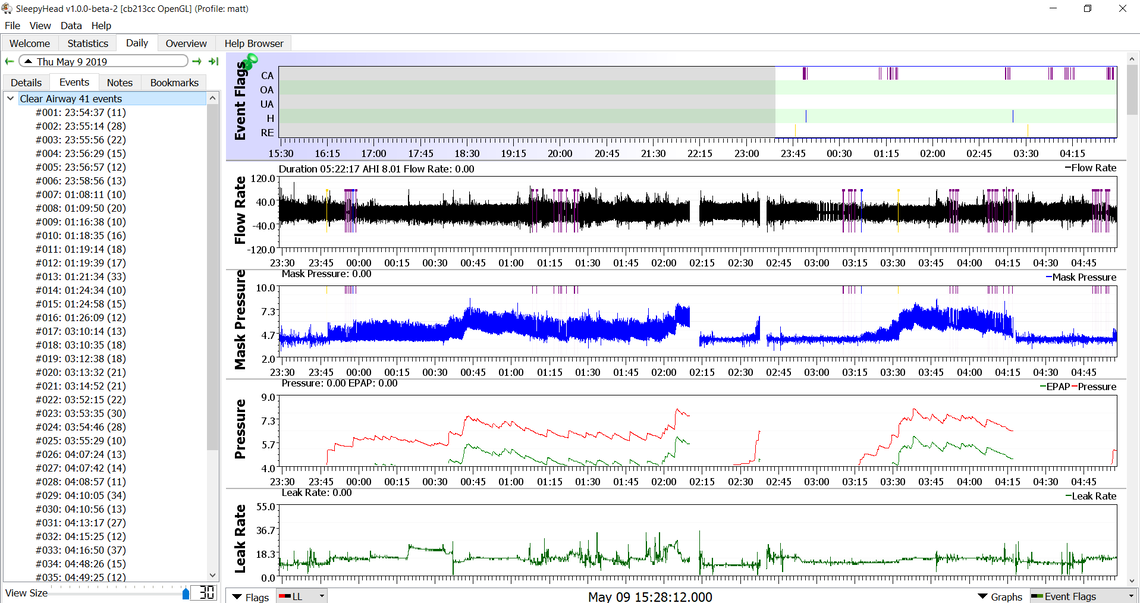The height and width of the screenshot is (603, 1140).
Task: Open the File menu
Action: coord(12,25)
